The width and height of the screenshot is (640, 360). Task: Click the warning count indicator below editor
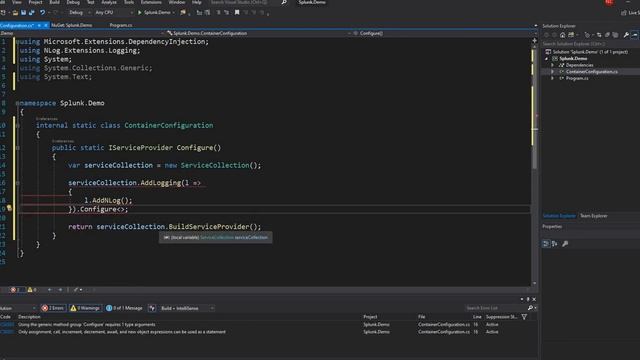click(32, 290)
